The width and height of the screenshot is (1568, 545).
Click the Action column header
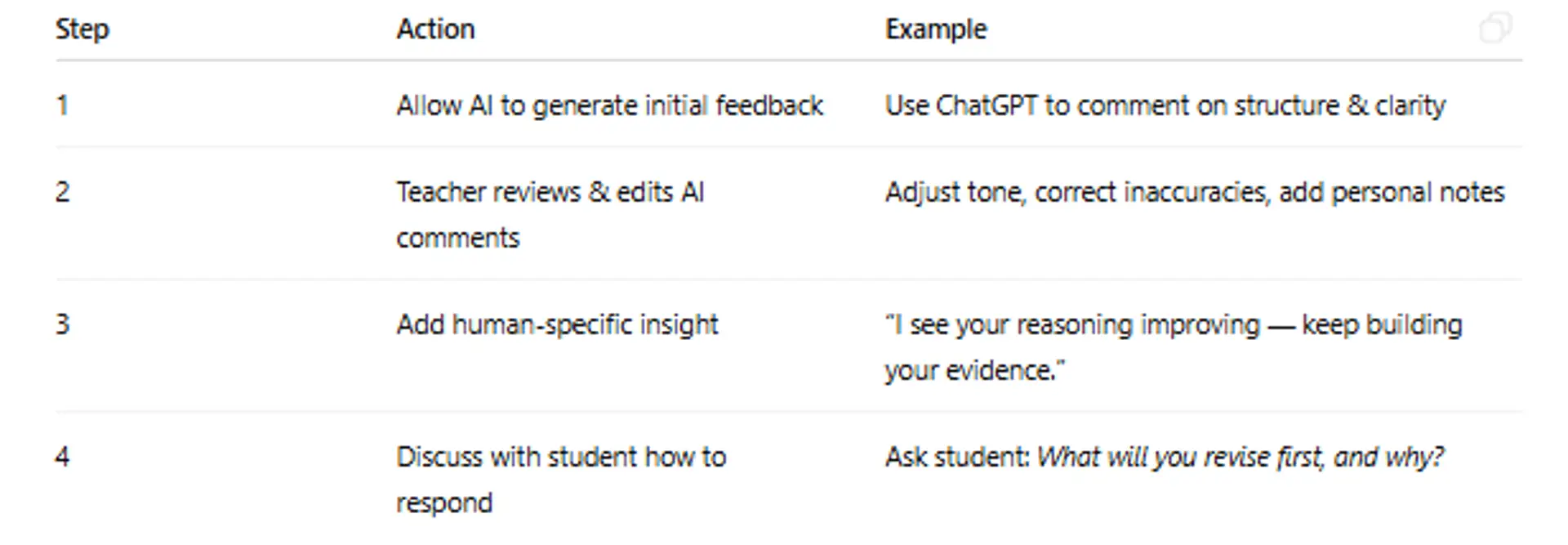pos(435,29)
